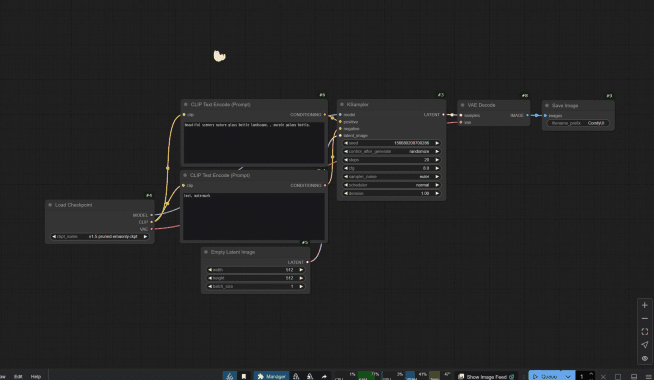Click the denoise value widget
654x380 pixels.
point(391,193)
